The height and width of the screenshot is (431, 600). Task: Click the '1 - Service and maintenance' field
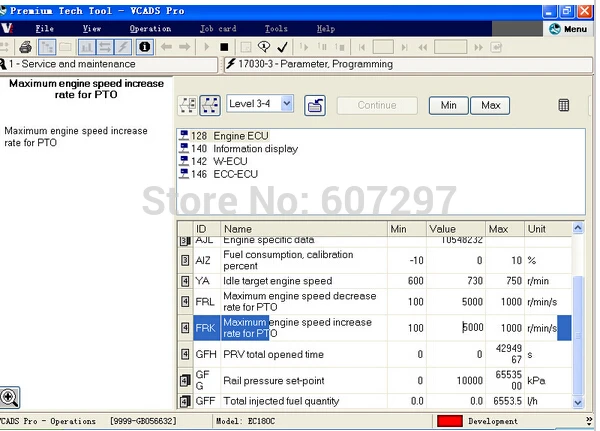109,64
